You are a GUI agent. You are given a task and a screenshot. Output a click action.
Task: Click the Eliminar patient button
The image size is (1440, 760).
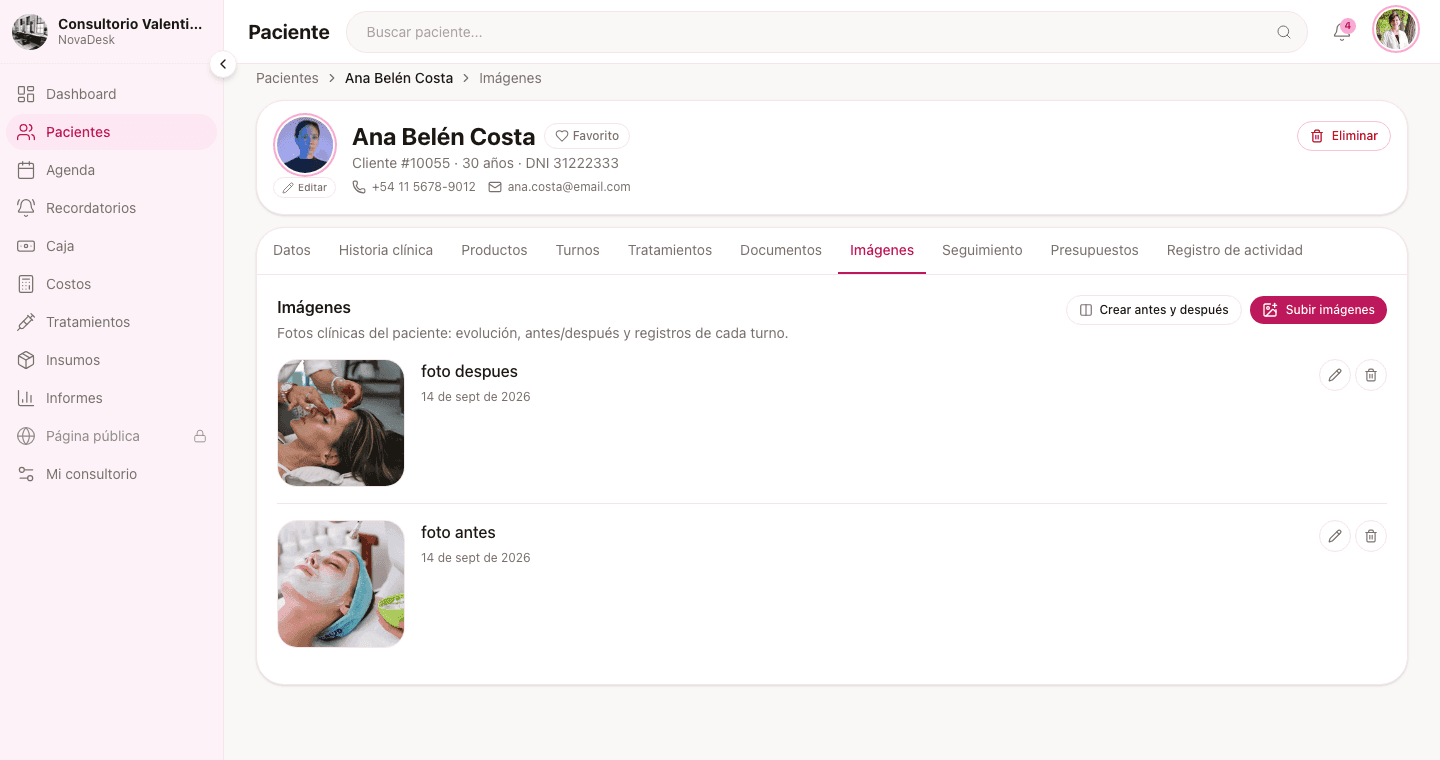tap(1344, 136)
